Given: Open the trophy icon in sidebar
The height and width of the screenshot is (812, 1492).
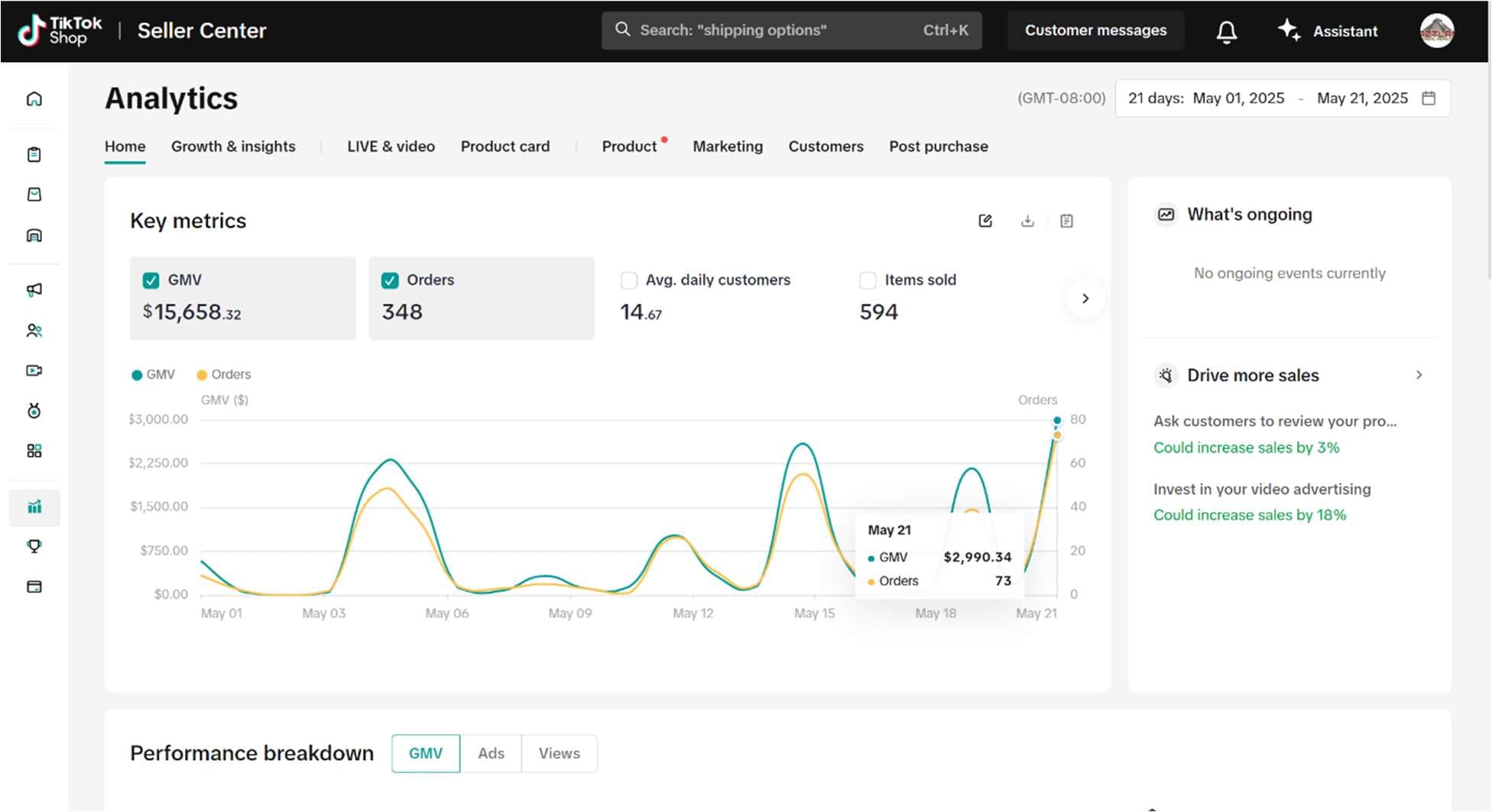Looking at the screenshot, I should point(34,547).
